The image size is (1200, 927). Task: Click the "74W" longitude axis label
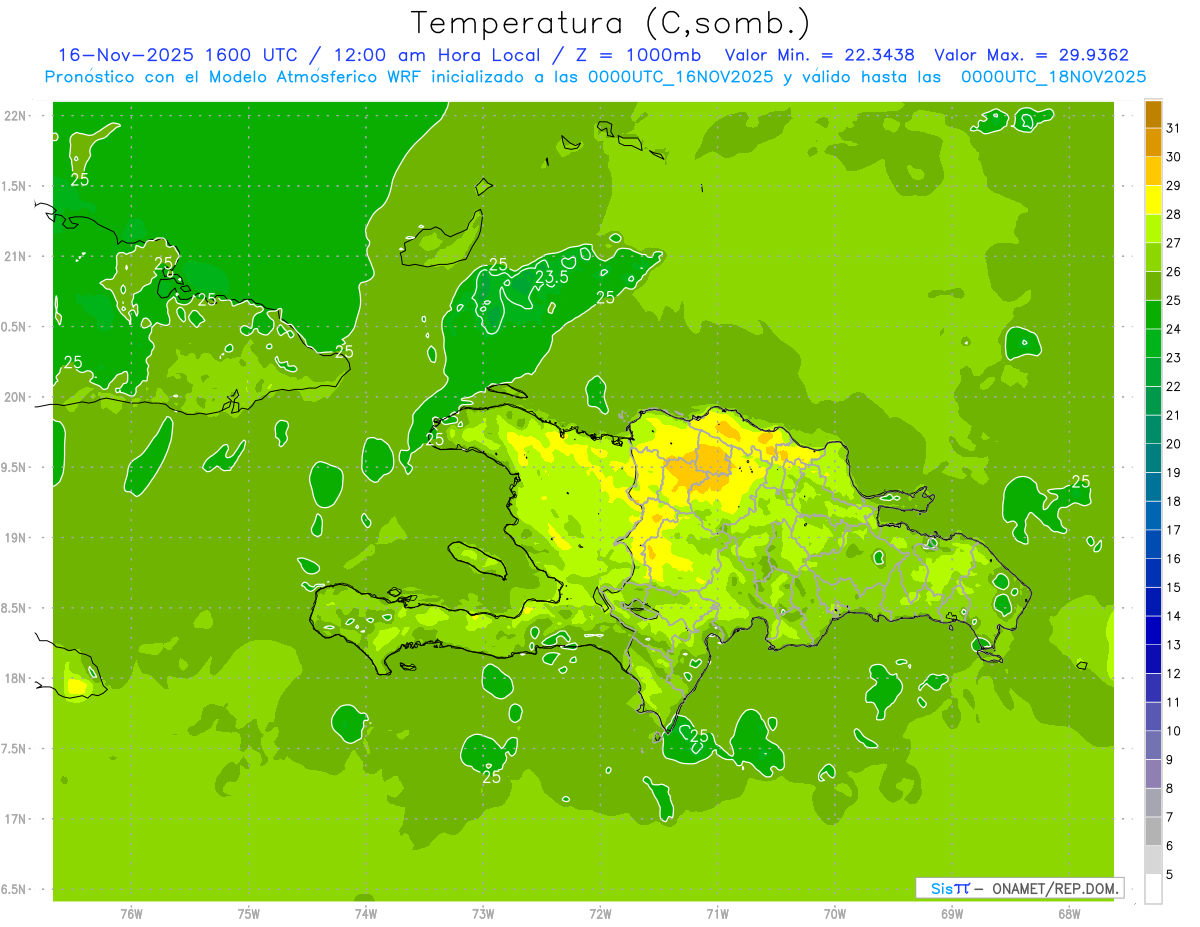pyautogui.click(x=366, y=913)
